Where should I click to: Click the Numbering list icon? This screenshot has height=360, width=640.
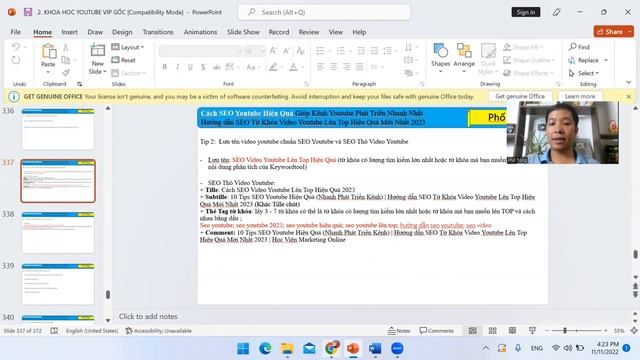(x=341, y=51)
